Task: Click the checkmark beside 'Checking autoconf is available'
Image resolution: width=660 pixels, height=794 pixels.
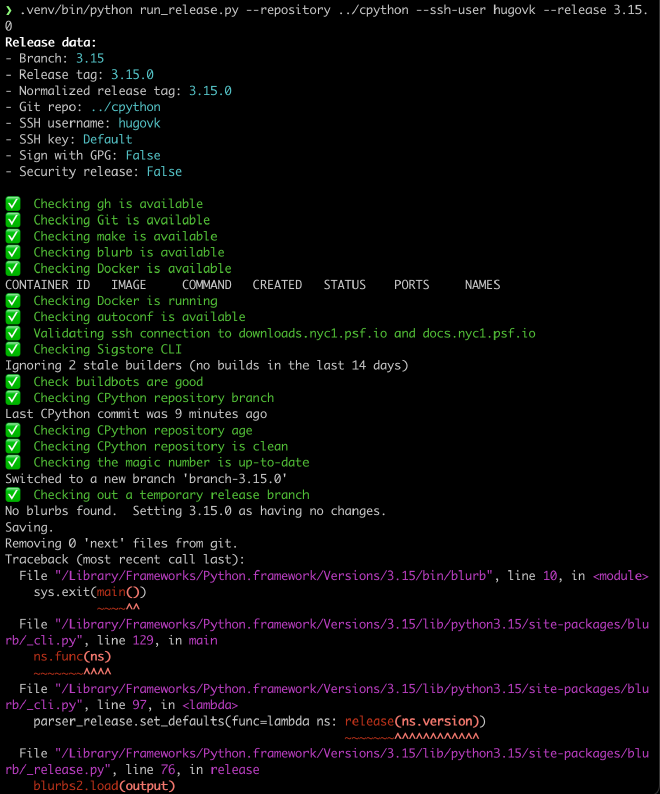Action: tap(13, 317)
